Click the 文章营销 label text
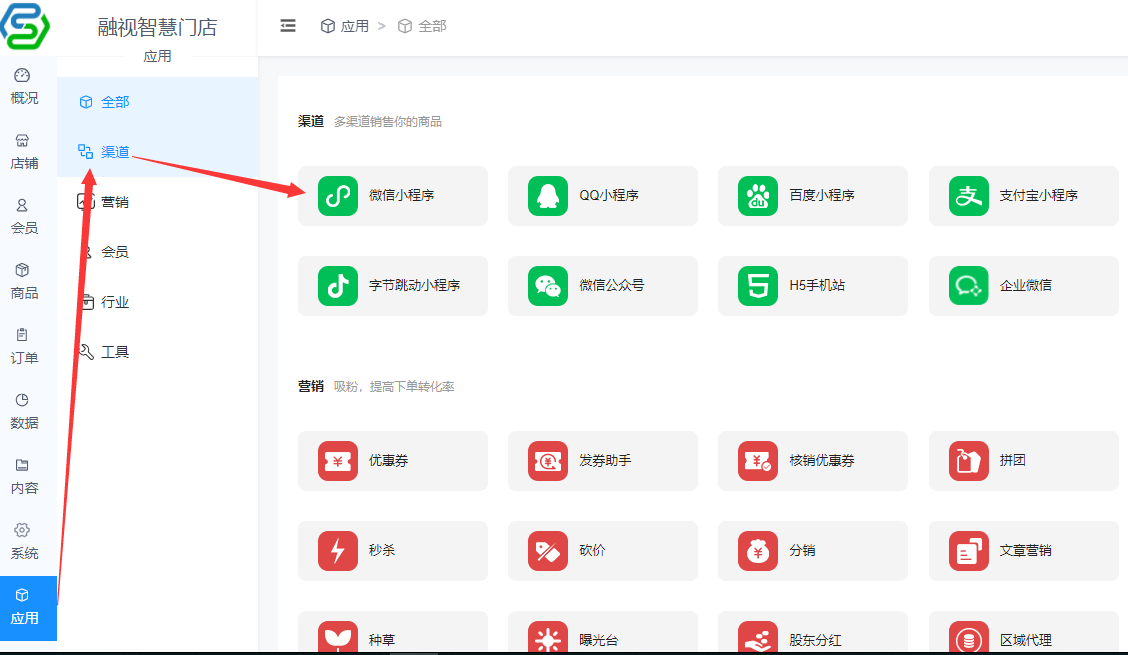The height and width of the screenshot is (655, 1128). coord(1025,551)
